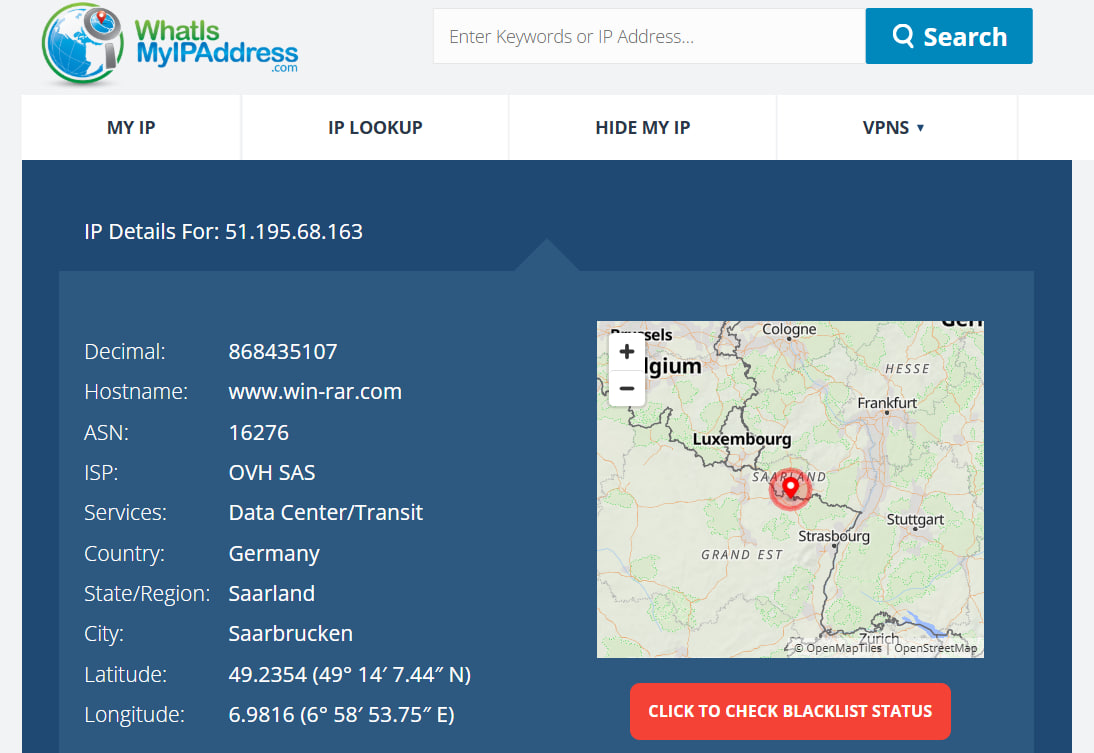Click the magnifying glass search icon
The height and width of the screenshot is (753, 1094).
pos(905,36)
